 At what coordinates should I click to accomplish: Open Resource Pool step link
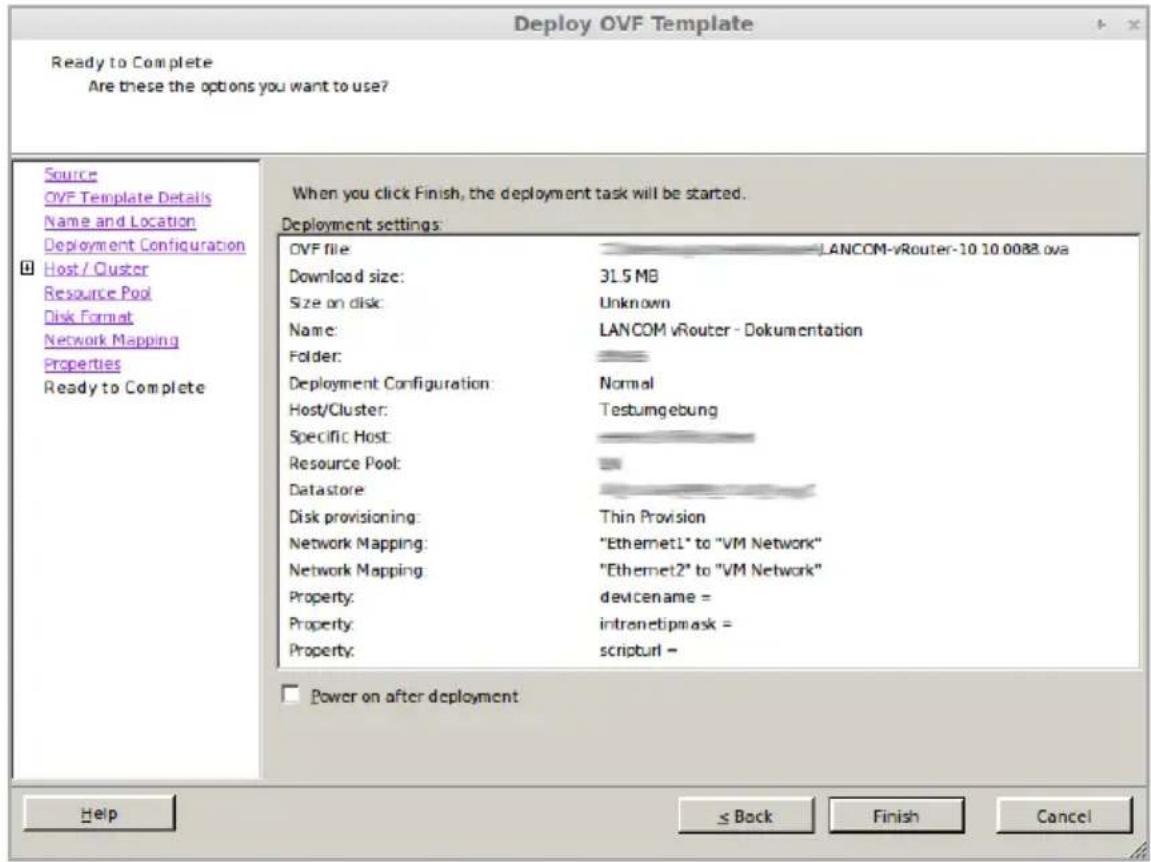coord(98,293)
